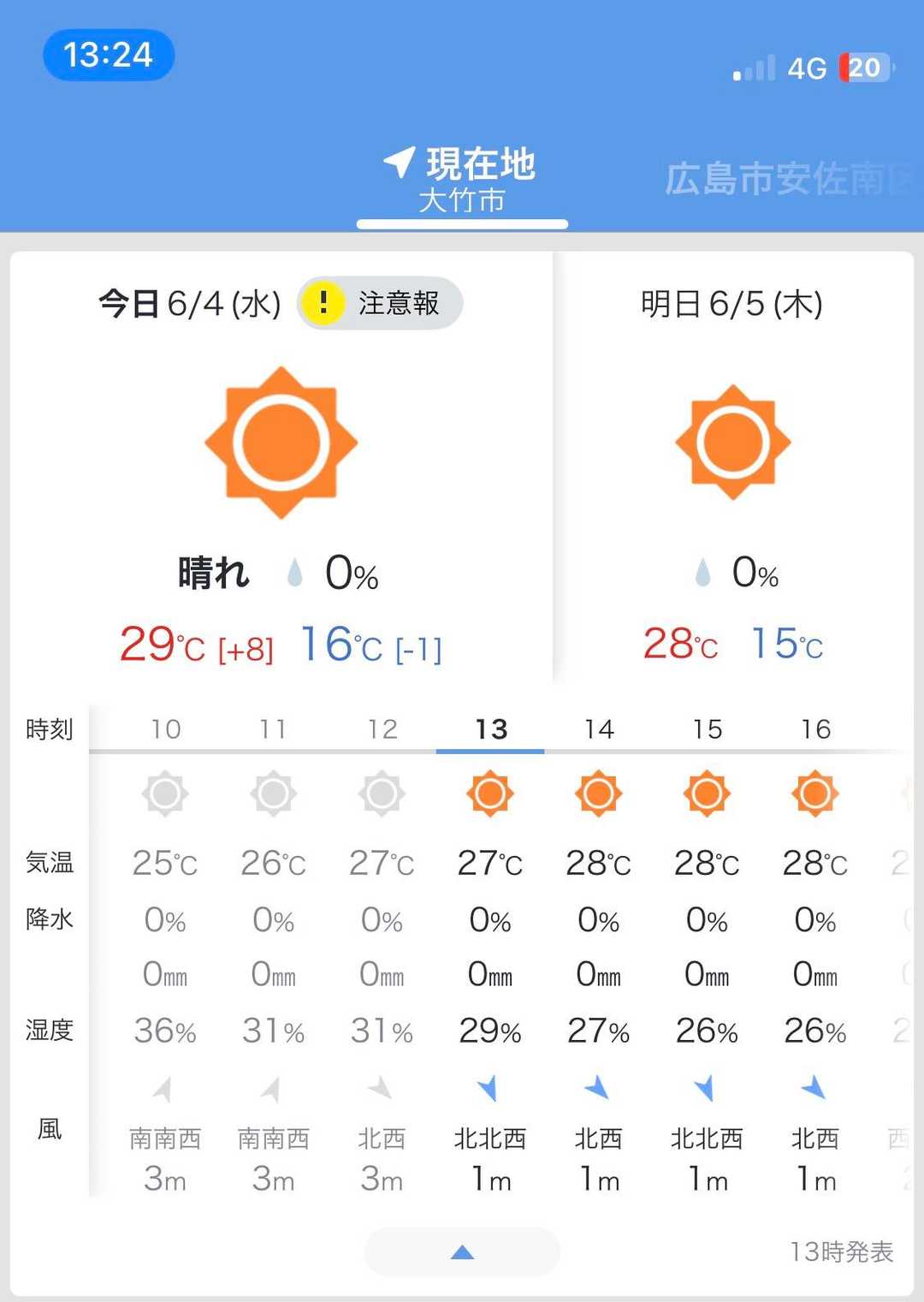Select the 13 o'clock hour column
Image resolution: width=924 pixels, height=1302 pixels.
[x=490, y=729]
